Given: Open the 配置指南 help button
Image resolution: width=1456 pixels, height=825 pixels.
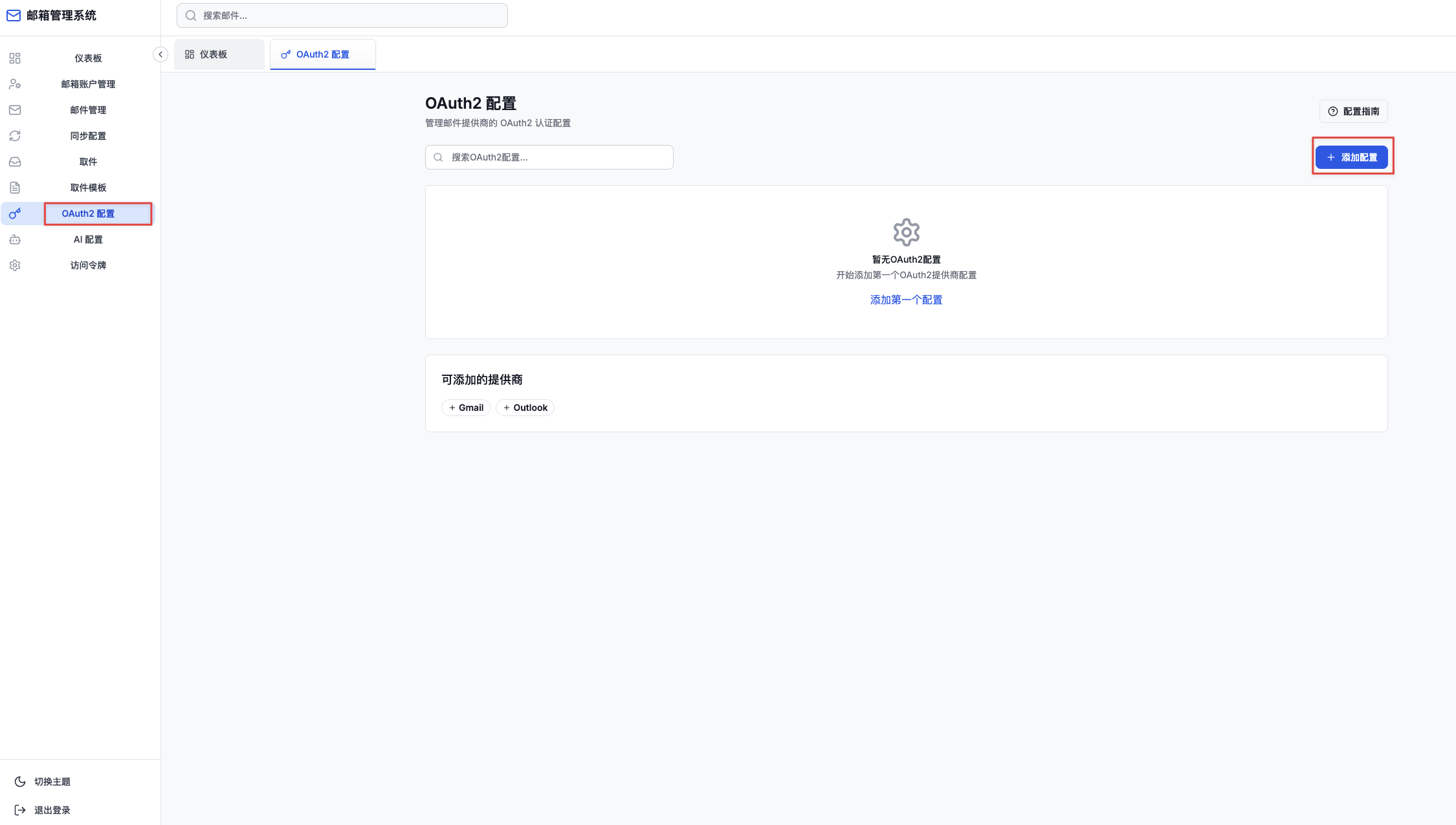Looking at the screenshot, I should pos(1353,111).
